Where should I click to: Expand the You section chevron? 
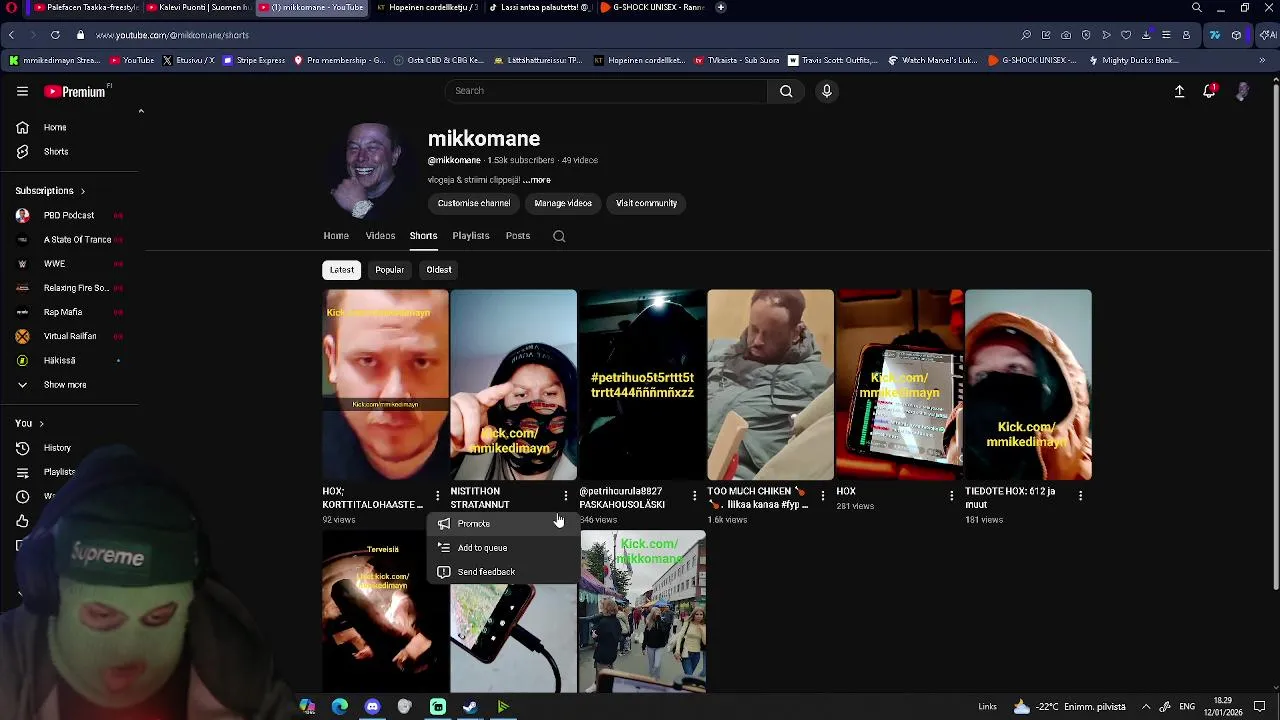click(41, 424)
